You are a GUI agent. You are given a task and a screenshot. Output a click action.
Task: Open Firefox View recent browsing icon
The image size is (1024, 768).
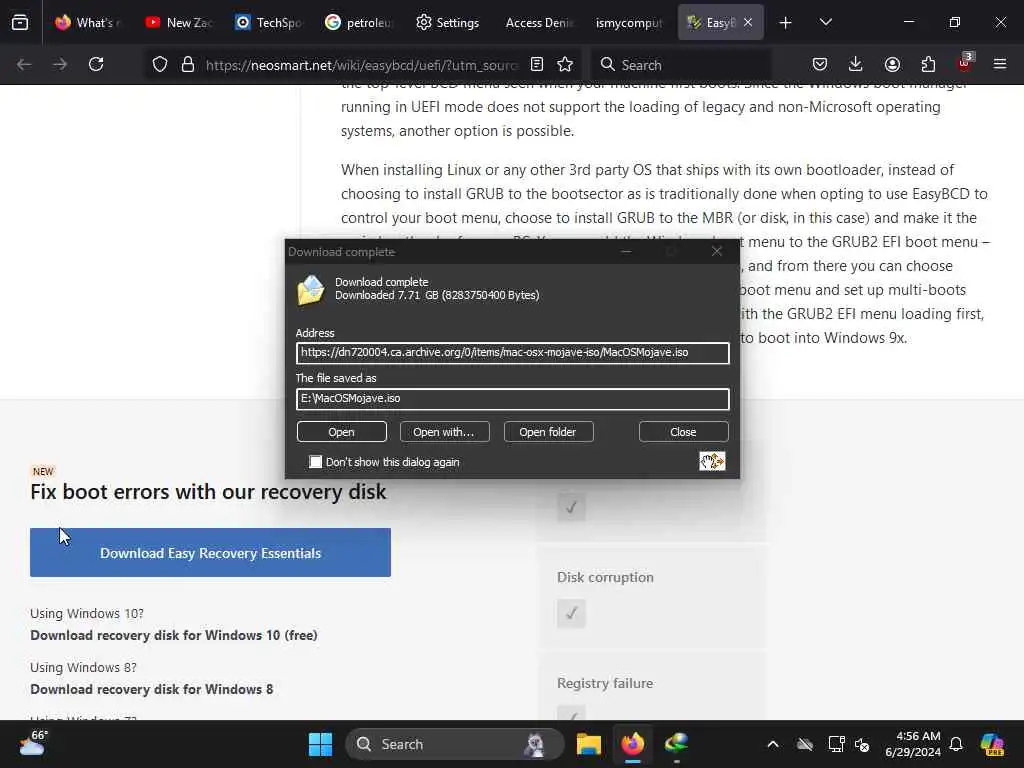[x=20, y=22]
